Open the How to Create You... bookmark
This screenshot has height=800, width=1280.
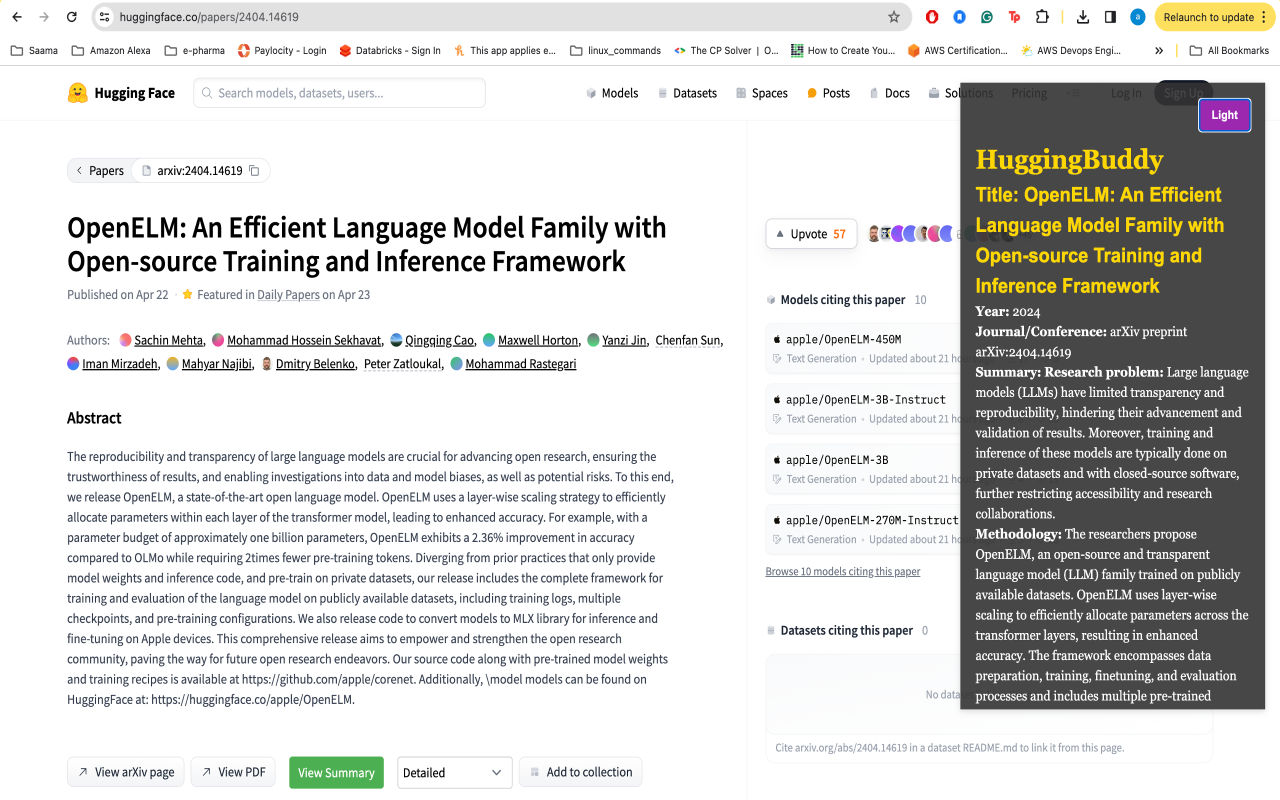click(x=843, y=50)
